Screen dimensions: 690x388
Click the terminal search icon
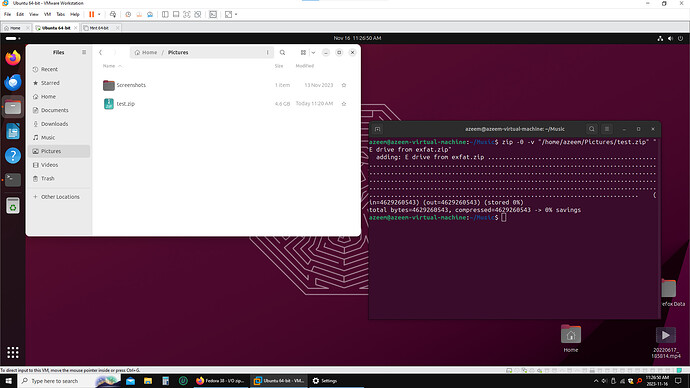(x=591, y=129)
